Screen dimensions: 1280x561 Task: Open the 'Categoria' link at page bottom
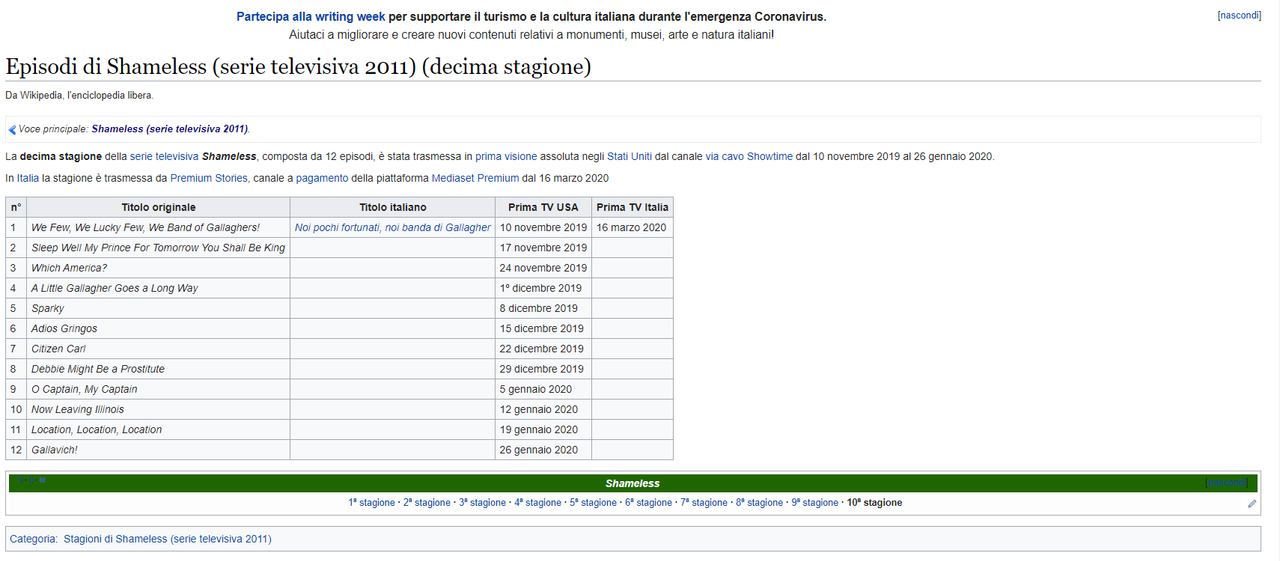point(33,539)
